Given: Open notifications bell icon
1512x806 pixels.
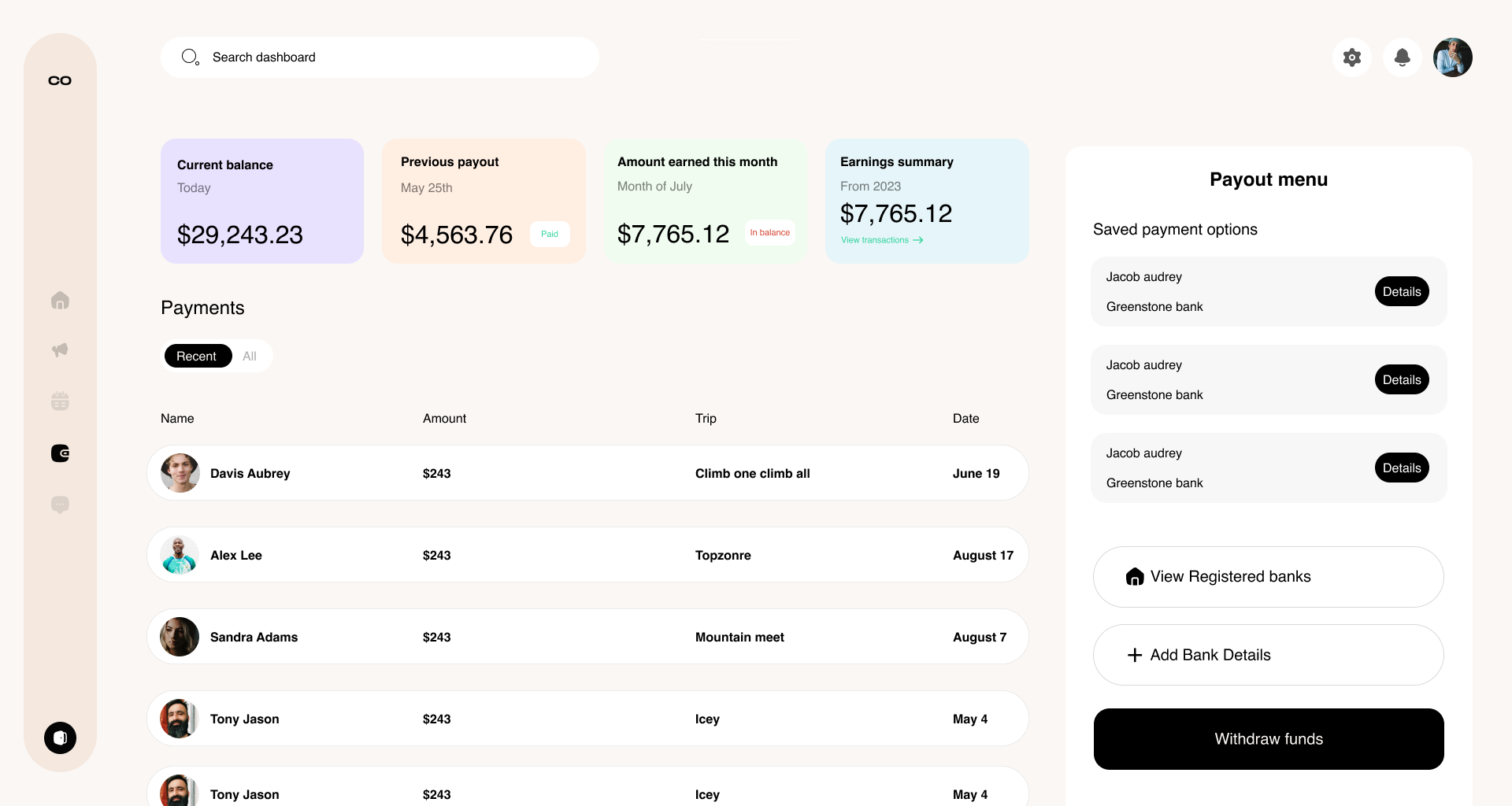Looking at the screenshot, I should [1403, 57].
